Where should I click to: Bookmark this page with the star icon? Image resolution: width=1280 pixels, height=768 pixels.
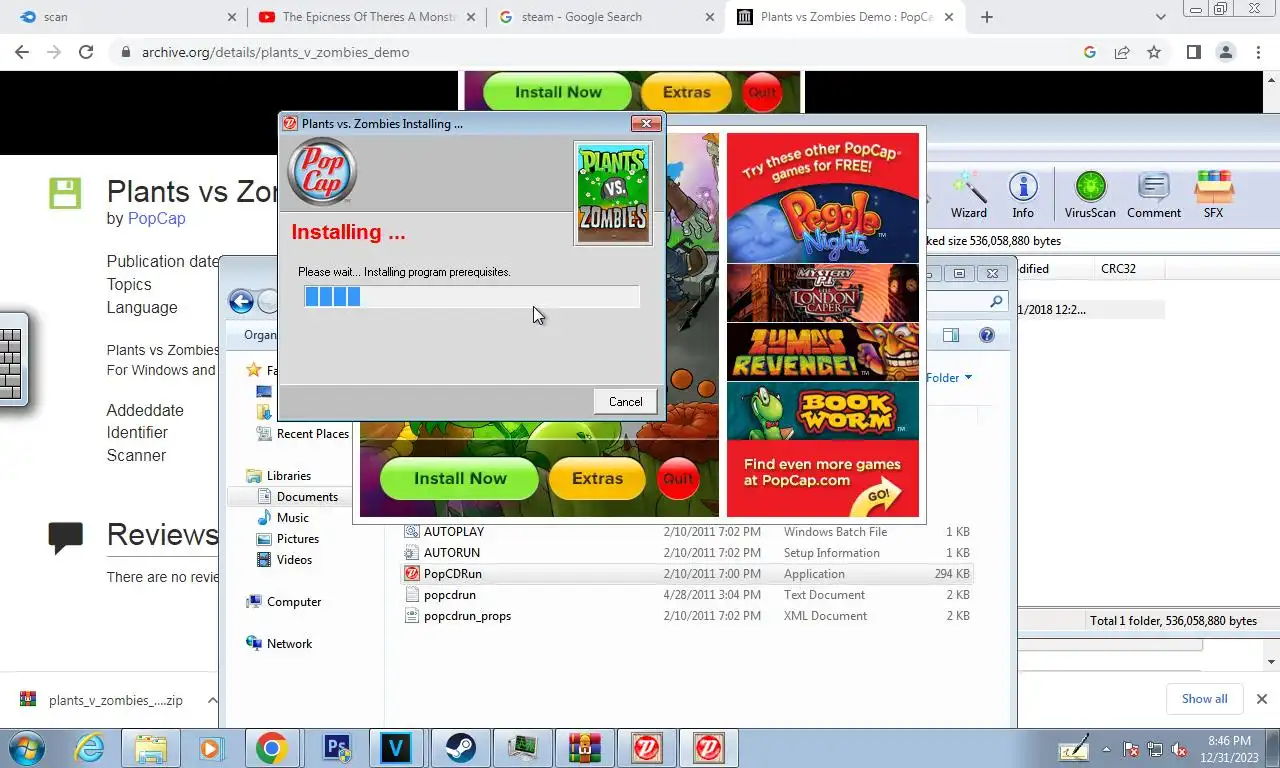1154,52
